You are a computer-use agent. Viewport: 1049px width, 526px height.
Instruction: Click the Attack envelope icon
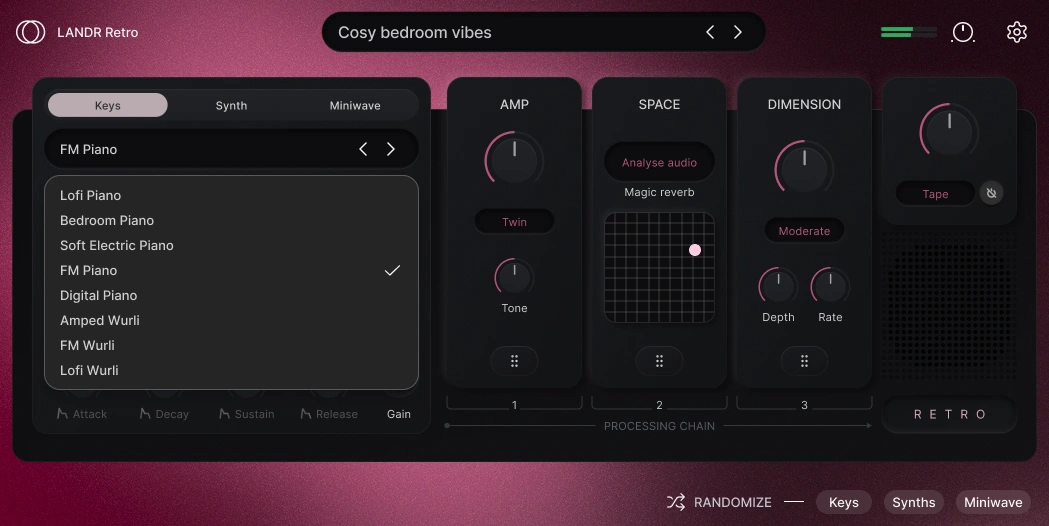[62, 414]
